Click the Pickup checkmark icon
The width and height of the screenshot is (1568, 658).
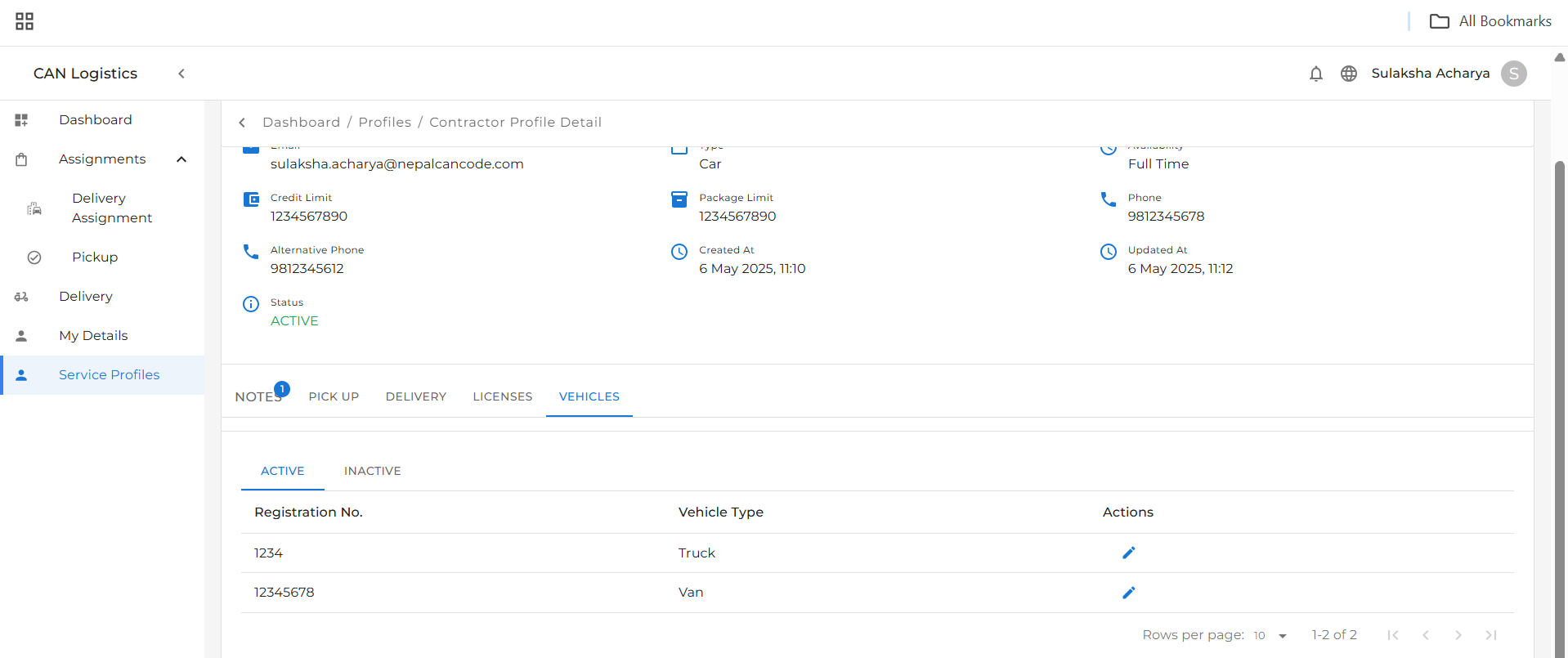pos(34,257)
